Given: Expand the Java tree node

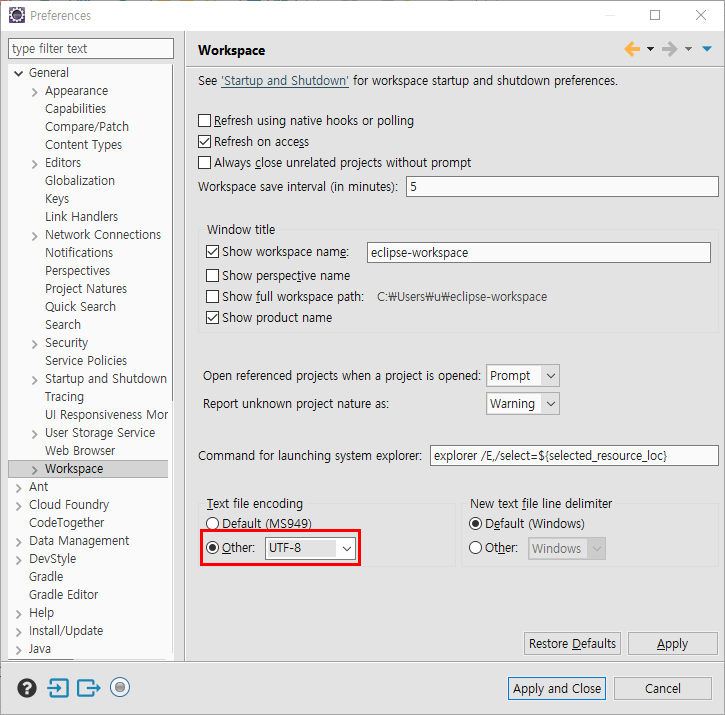Looking at the screenshot, I should (18, 650).
